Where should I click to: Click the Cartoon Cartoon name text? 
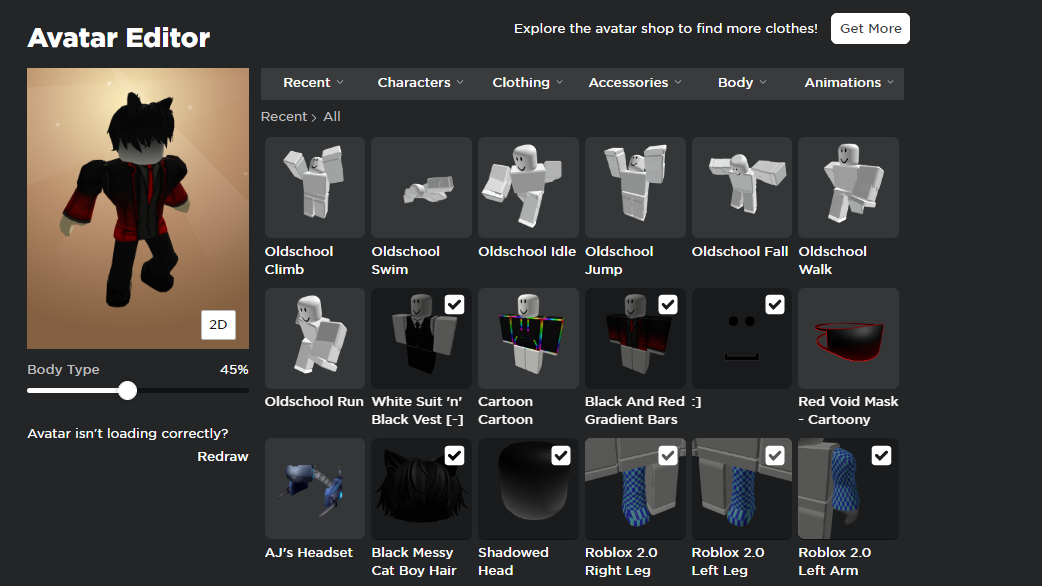[506, 411]
